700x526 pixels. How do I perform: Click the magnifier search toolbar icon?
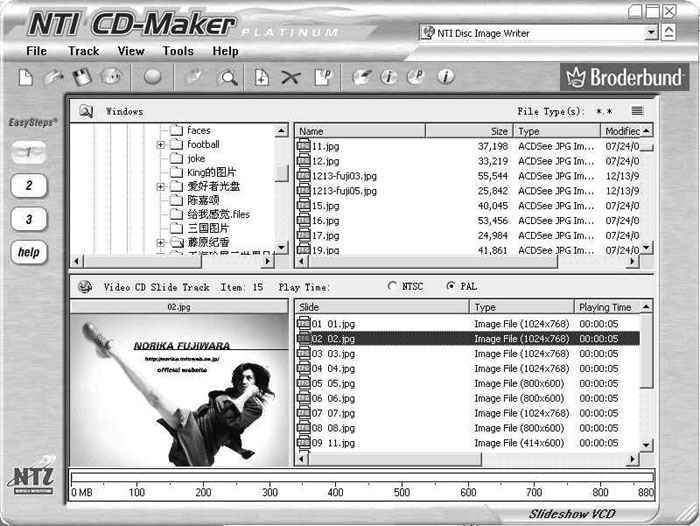[229, 77]
